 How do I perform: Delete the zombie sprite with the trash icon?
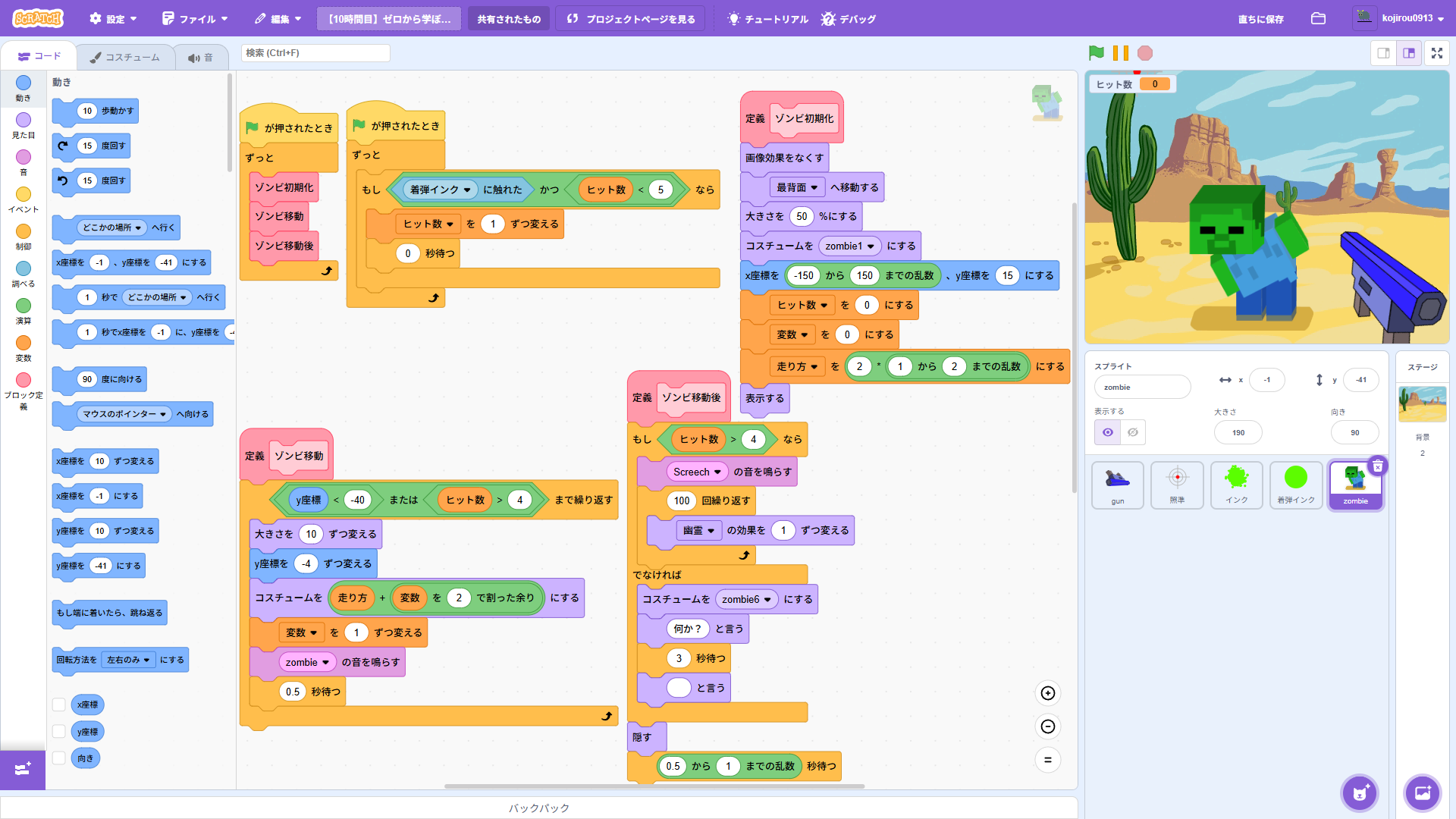tap(1378, 466)
